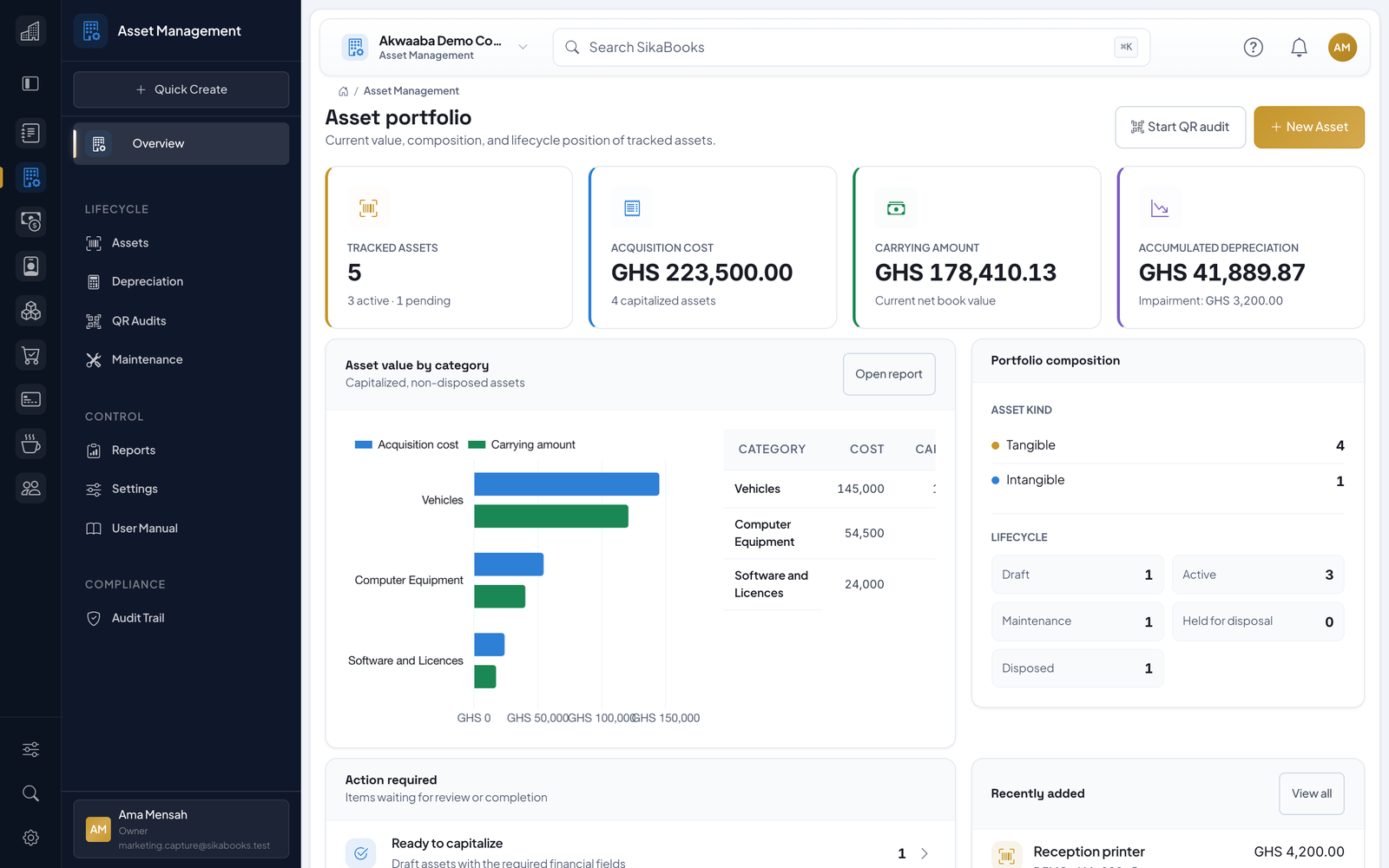The image size is (1389, 868).
Task: Click the Quick Create button
Action: [181, 89]
